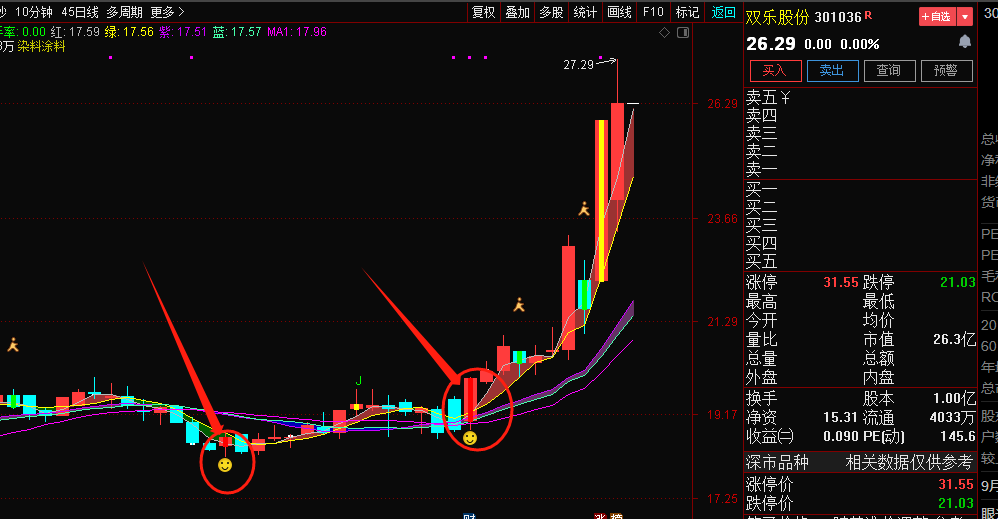Click the 染料涂料 sector link
The width and height of the screenshot is (998, 519).
click(41, 46)
